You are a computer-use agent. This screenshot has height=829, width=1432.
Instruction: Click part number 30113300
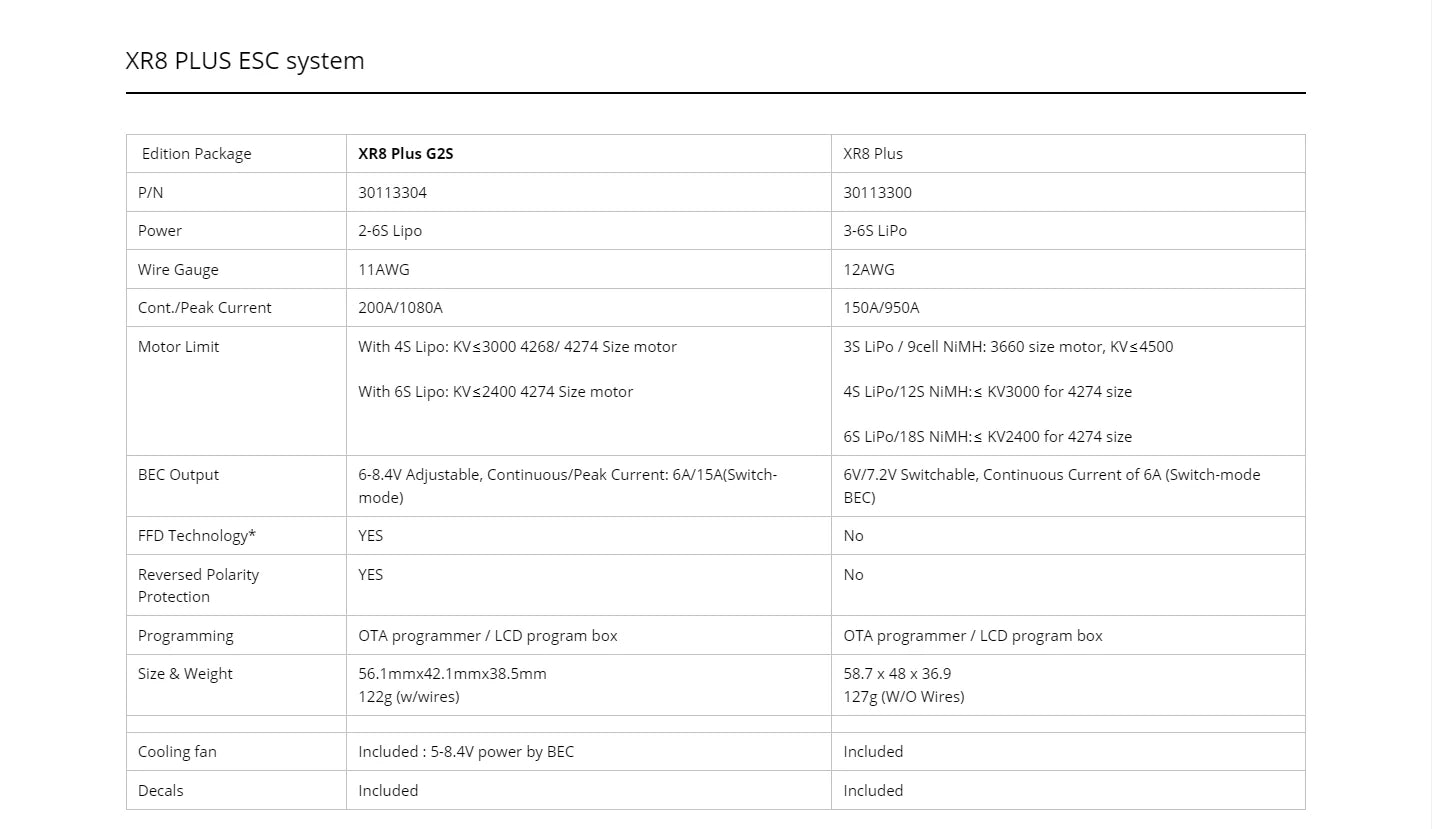877,193
